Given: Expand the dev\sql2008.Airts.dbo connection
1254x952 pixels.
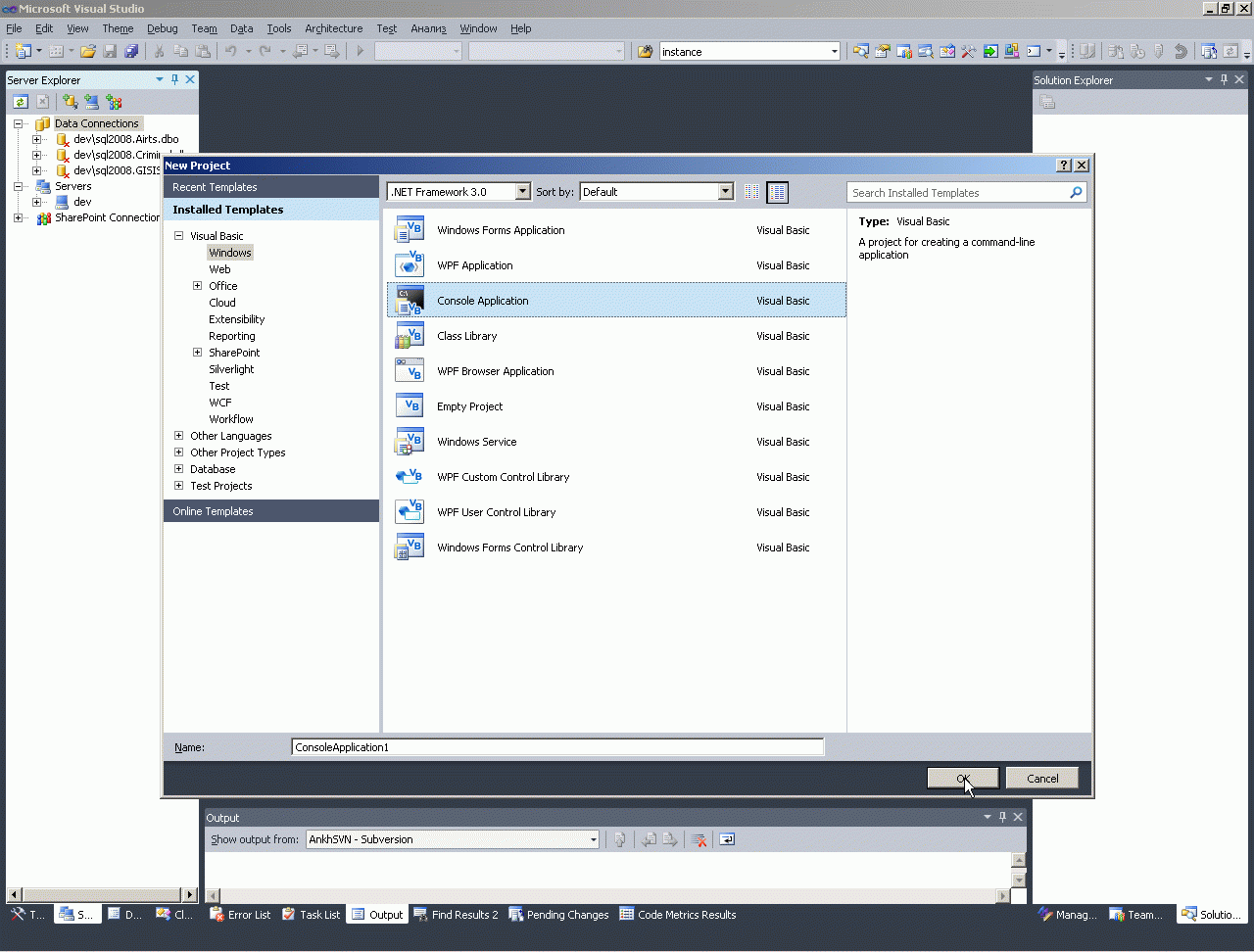Looking at the screenshot, I should click(36, 139).
